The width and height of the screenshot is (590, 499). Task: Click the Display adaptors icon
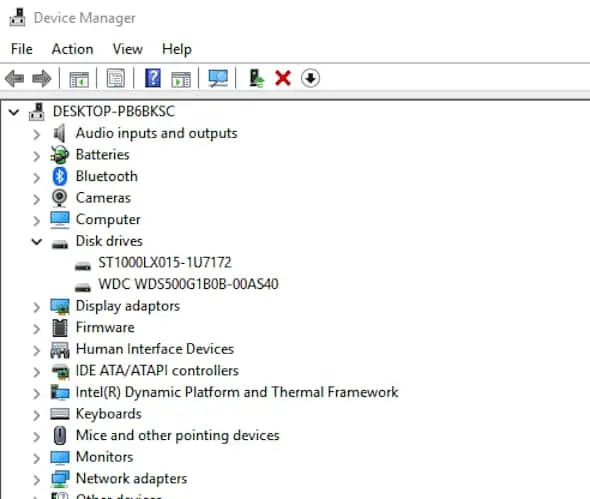[x=60, y=306]
